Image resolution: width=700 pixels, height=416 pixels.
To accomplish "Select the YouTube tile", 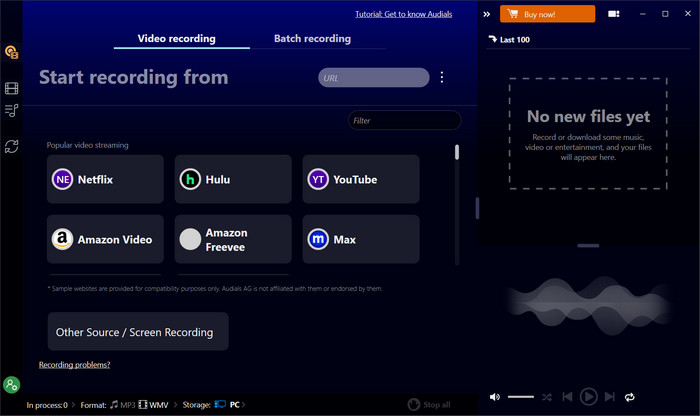I will click(x=361, y=179).
